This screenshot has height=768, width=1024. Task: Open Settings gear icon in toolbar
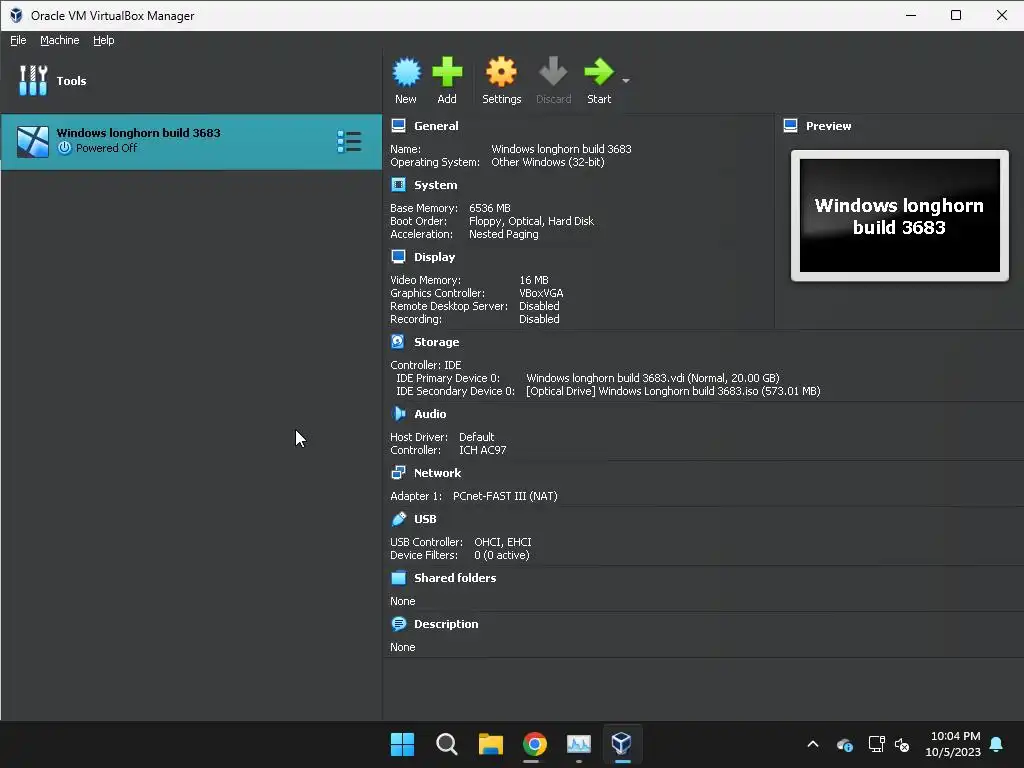click(502, 72)
